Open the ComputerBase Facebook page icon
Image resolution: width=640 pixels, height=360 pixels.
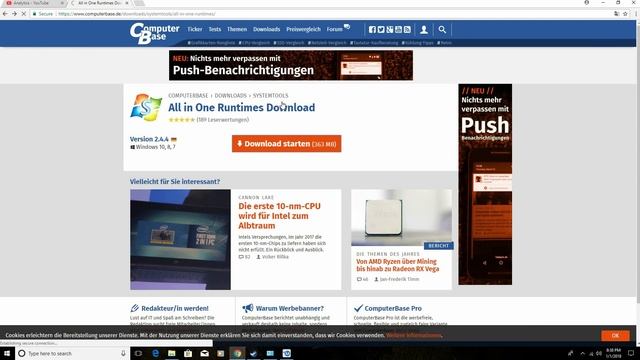(x=372, y=29)
